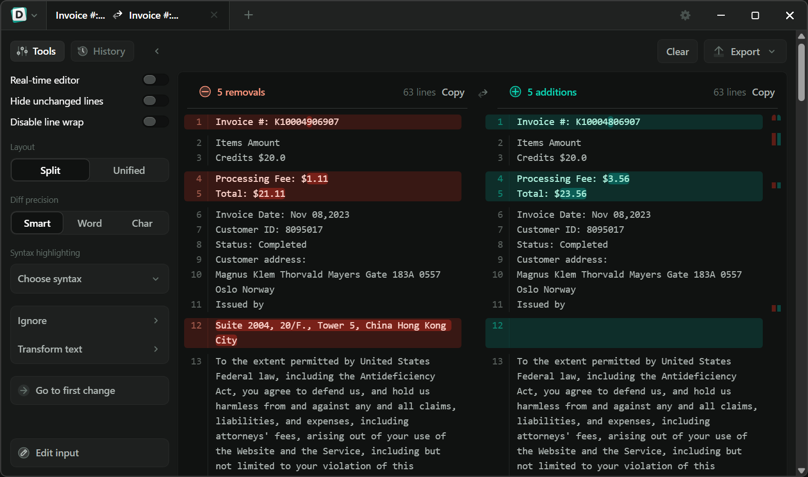Viewport: 808px width, 477px height.
Task: Copy the right pane text
Action: [763, 92]
